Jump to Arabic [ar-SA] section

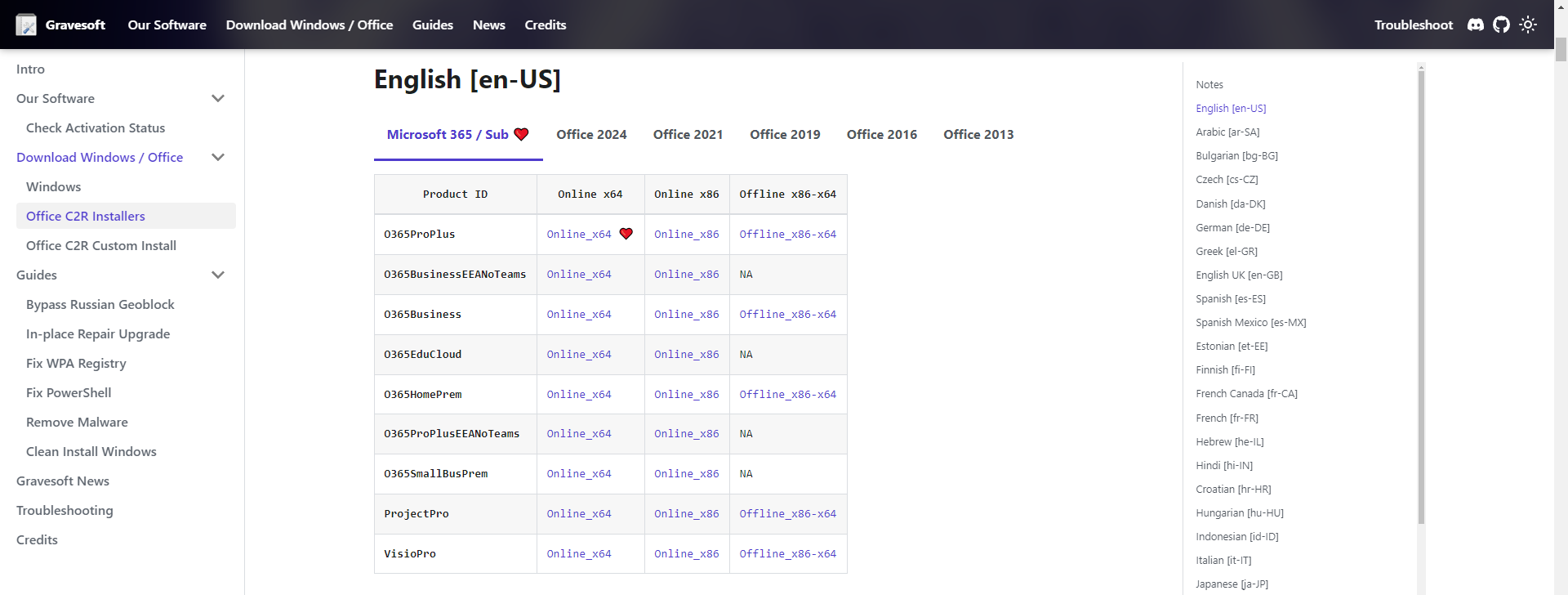coord(1227,132)
